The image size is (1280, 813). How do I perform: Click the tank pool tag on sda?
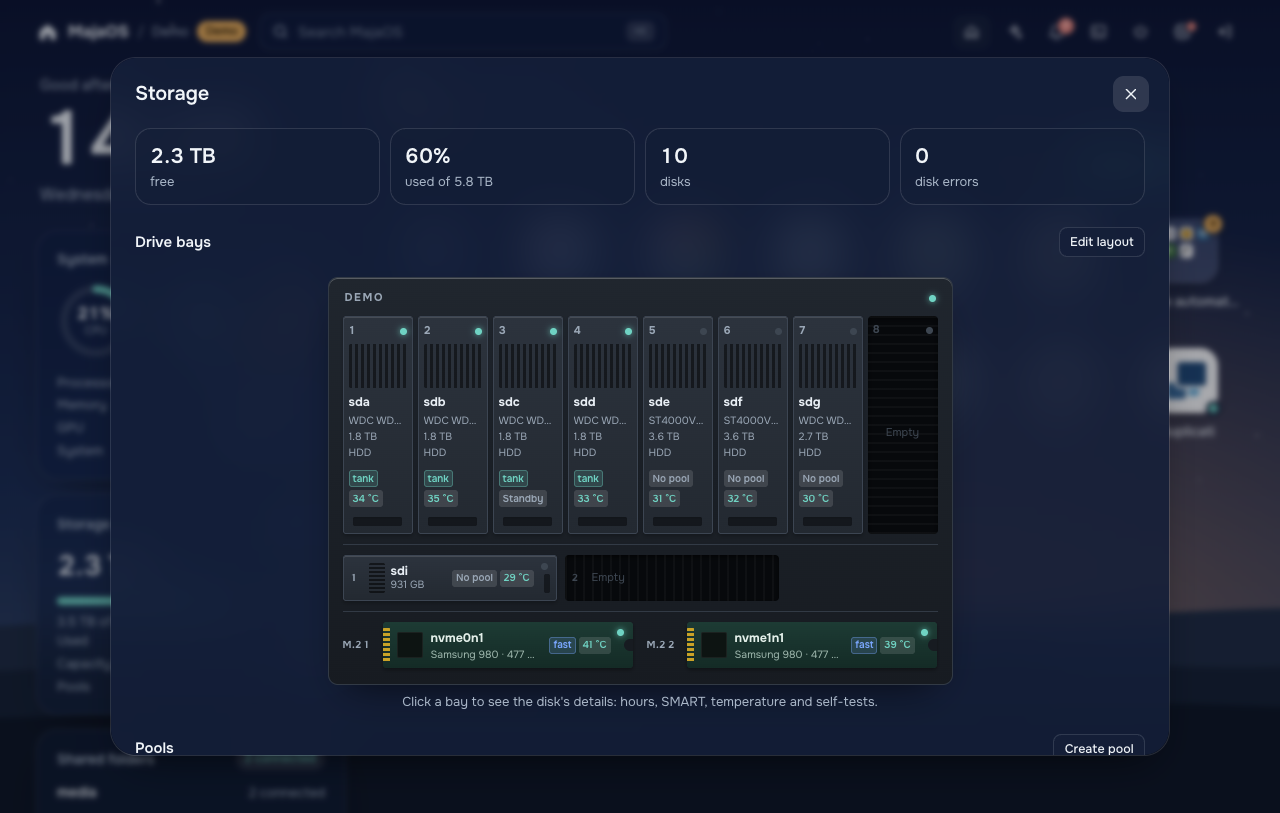click(x=363, y=479)
